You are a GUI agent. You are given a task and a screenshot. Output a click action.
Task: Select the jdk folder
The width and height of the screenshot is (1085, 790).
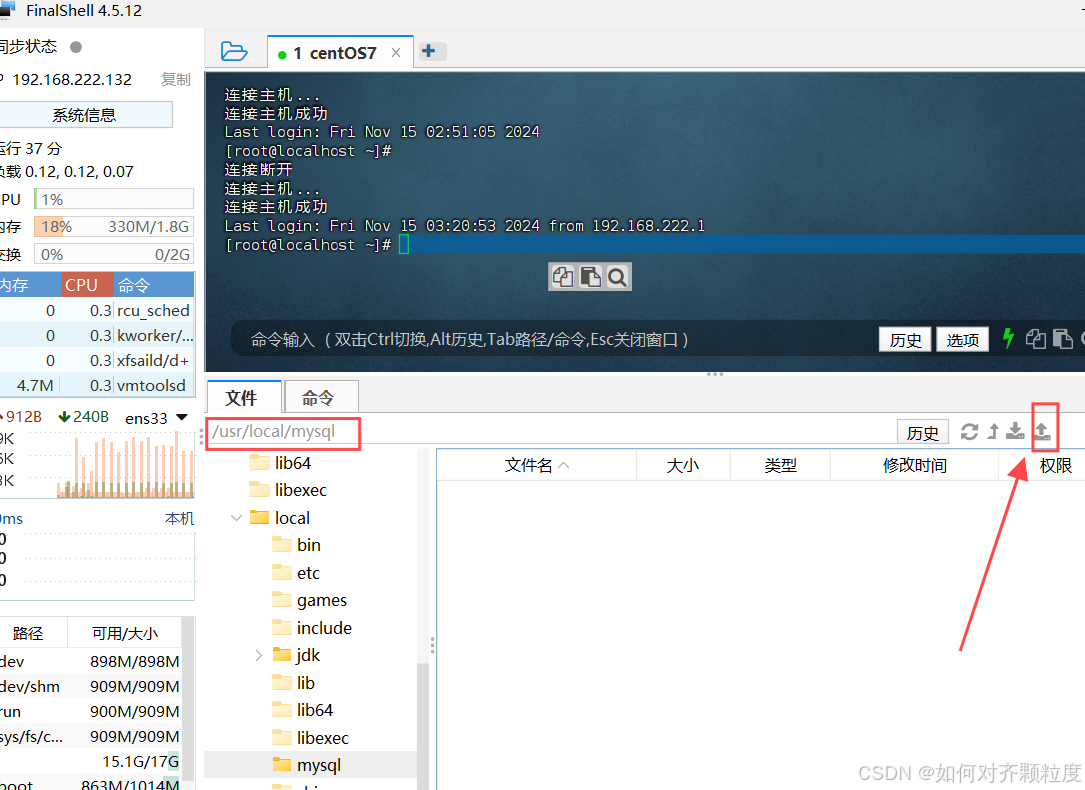pos(296,654)
